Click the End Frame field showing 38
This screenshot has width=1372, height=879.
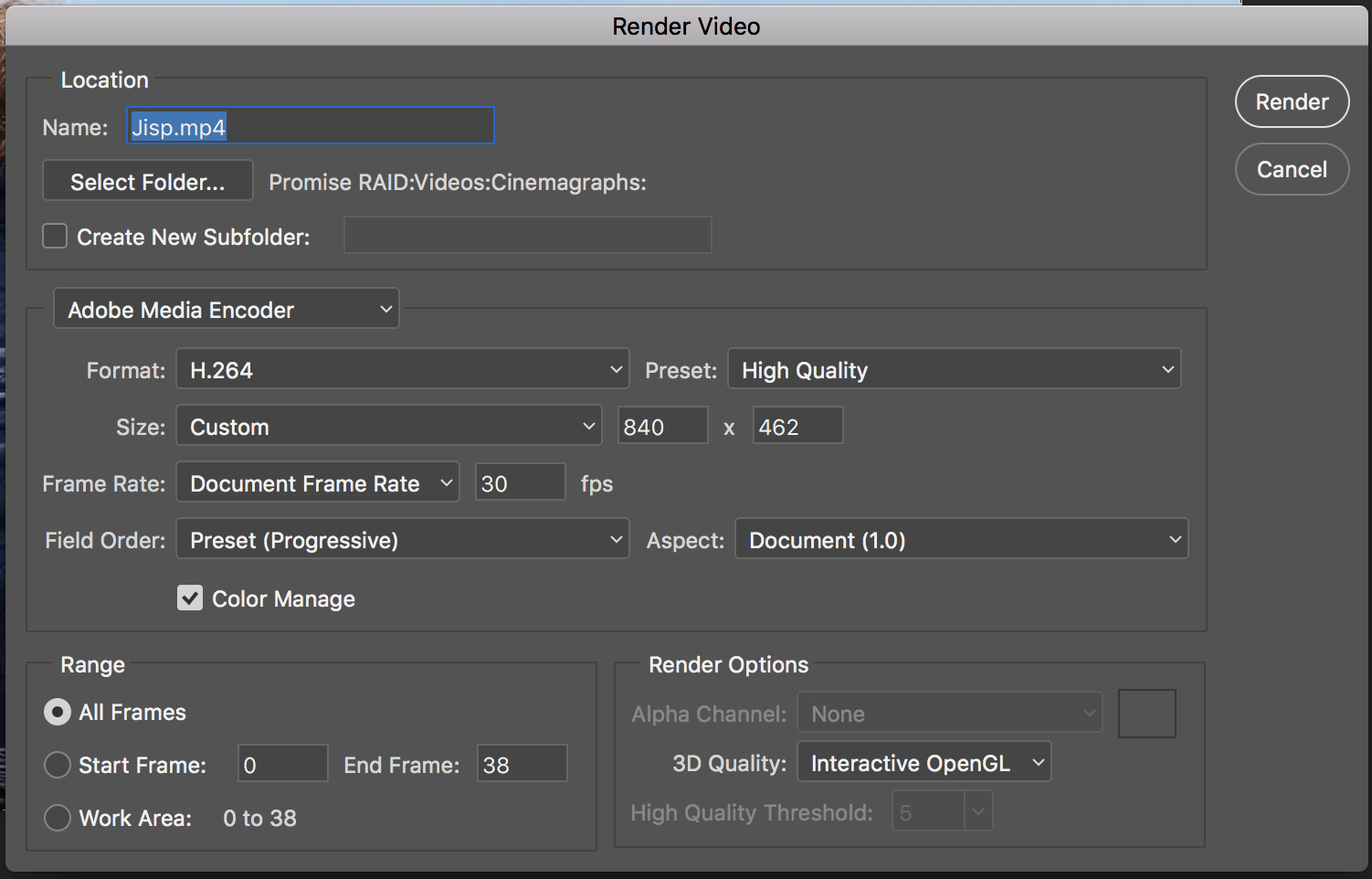click(x=522, y=763)
